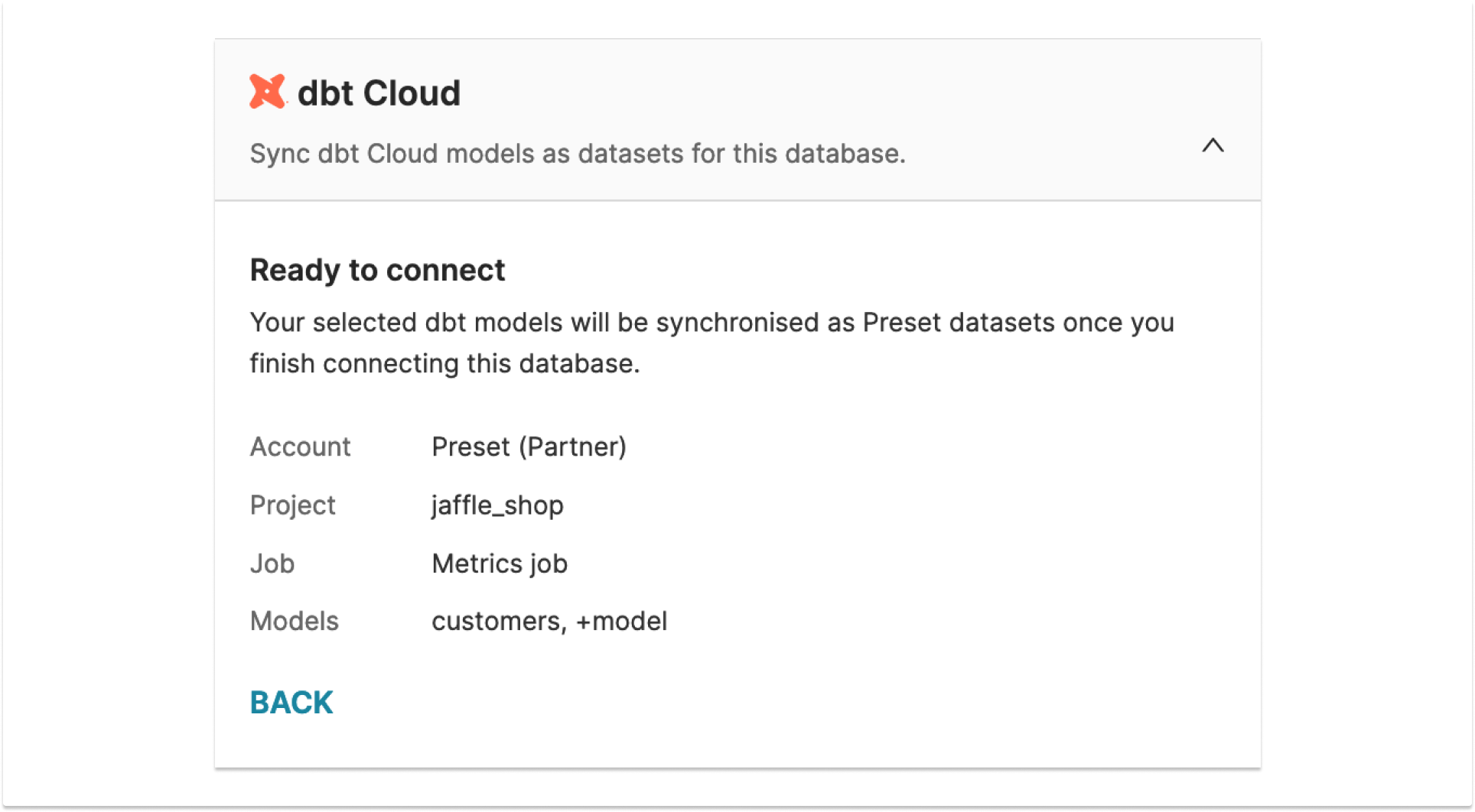Click the Preset (Partner) account value

click(x=529, y=447)
